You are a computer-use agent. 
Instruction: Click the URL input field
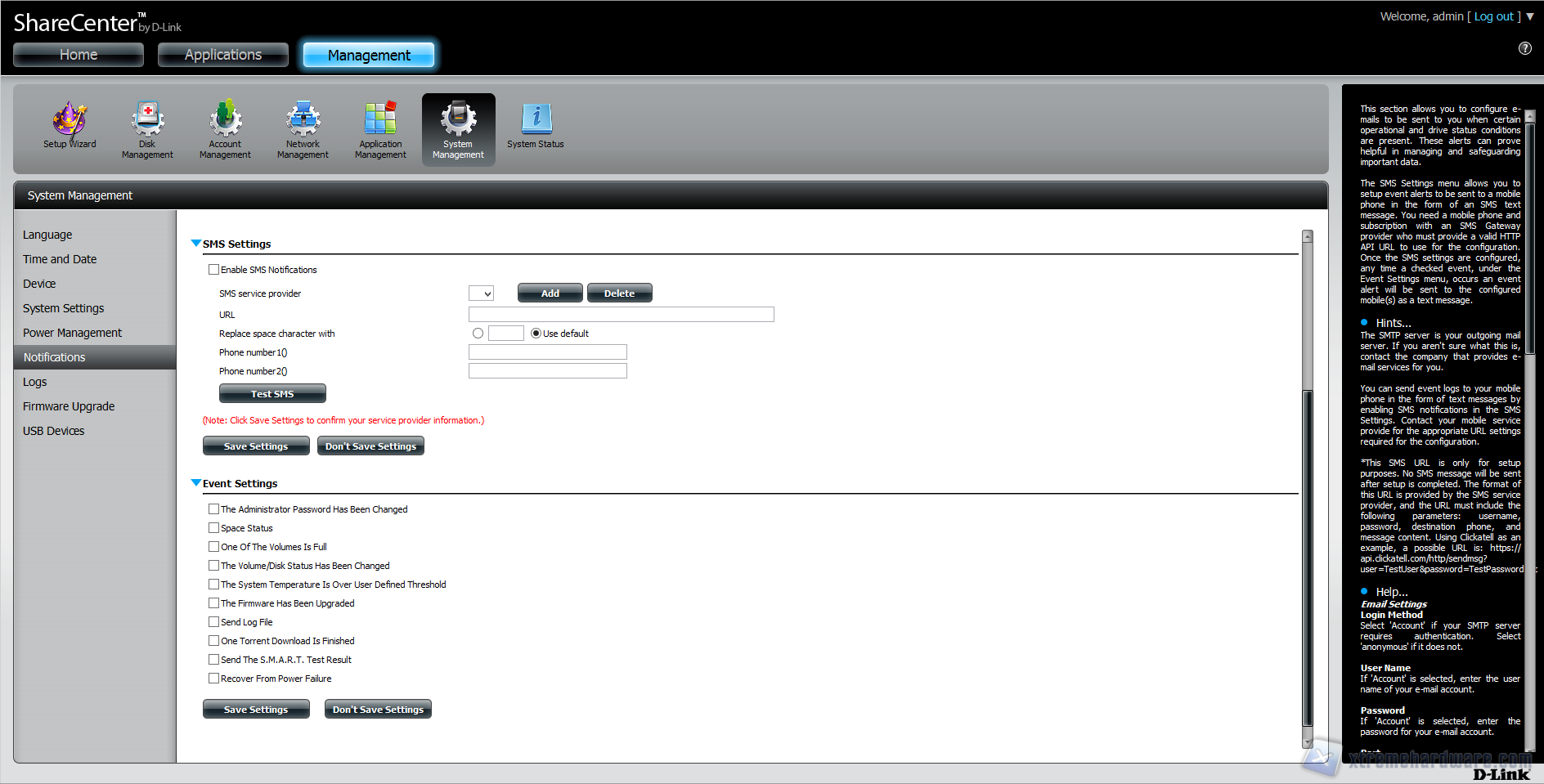621,315
